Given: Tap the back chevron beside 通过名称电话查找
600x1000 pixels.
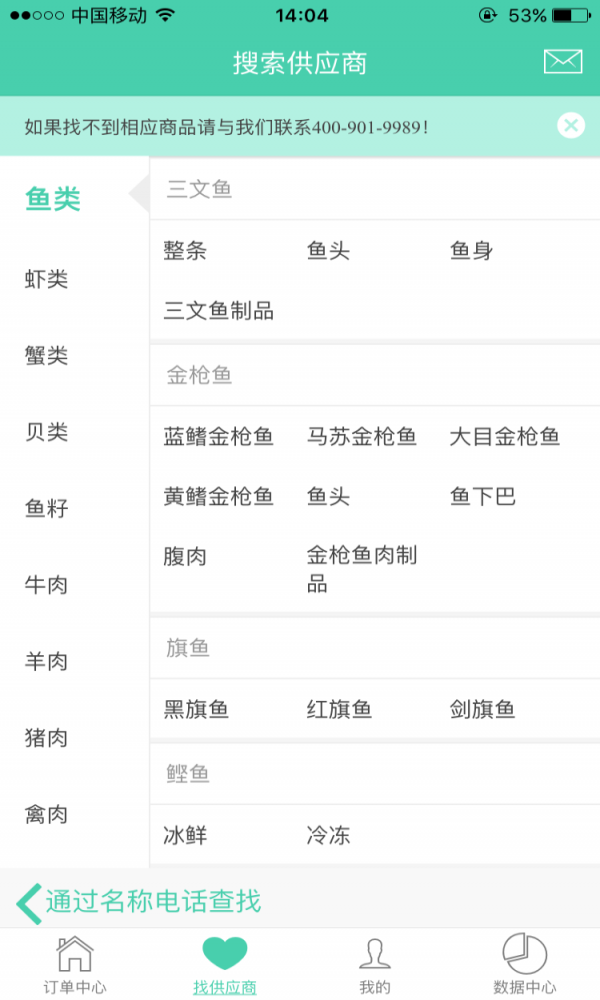Looking at the screenshot, I should (28, 902).
